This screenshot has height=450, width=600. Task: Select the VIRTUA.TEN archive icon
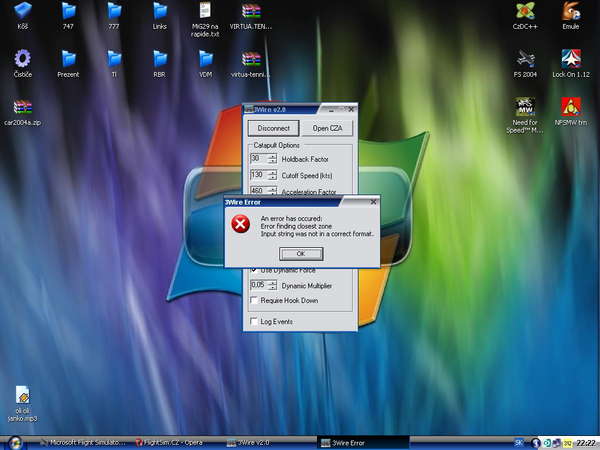[x=251, y=16]
